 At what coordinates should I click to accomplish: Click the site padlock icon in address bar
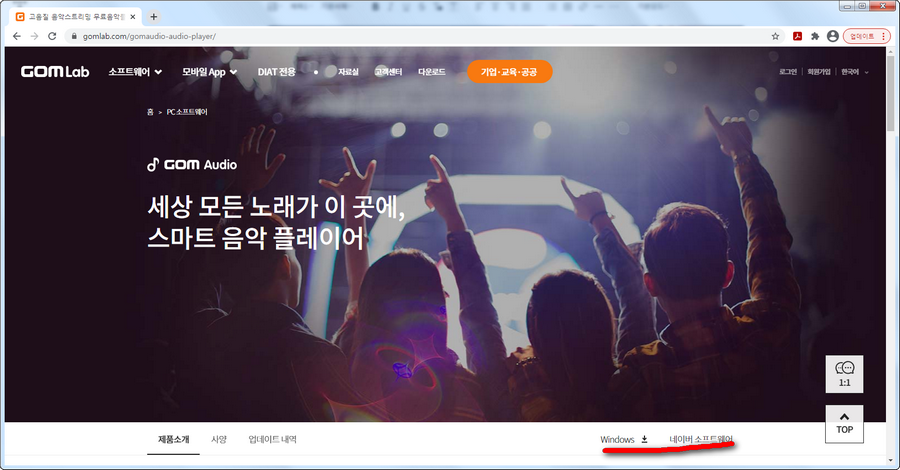pyautogui.click(x=74, y=36)
